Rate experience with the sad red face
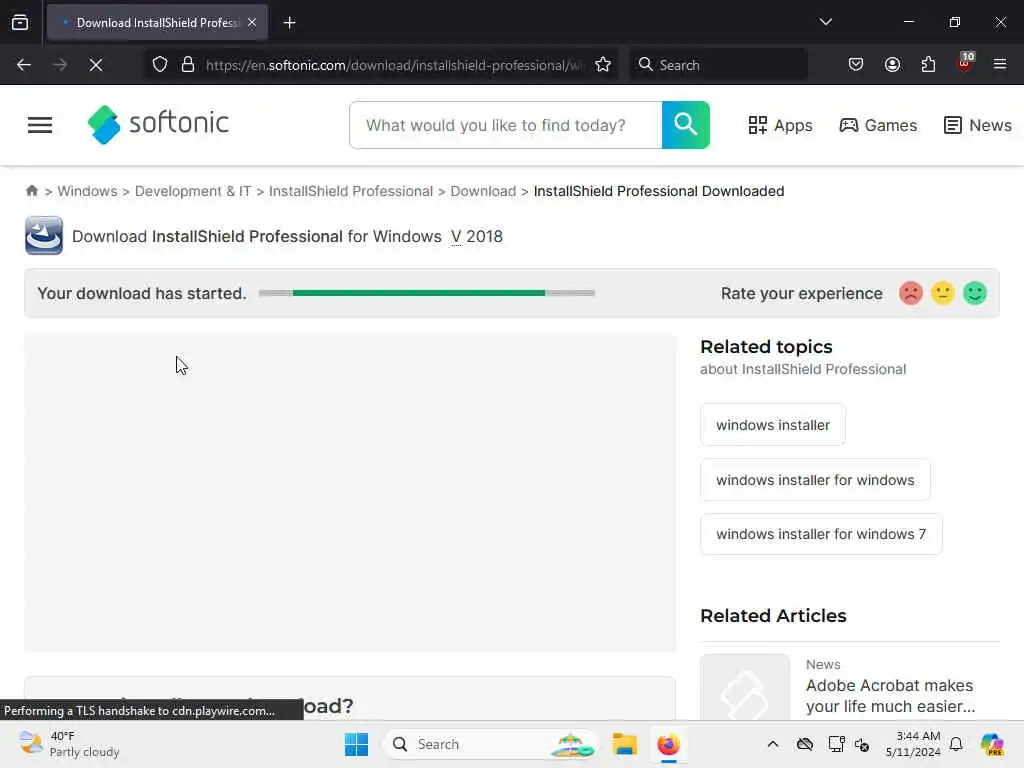The width and height of the screenshot is (1024, 768). pyautogui.click(x=910, y=293)
